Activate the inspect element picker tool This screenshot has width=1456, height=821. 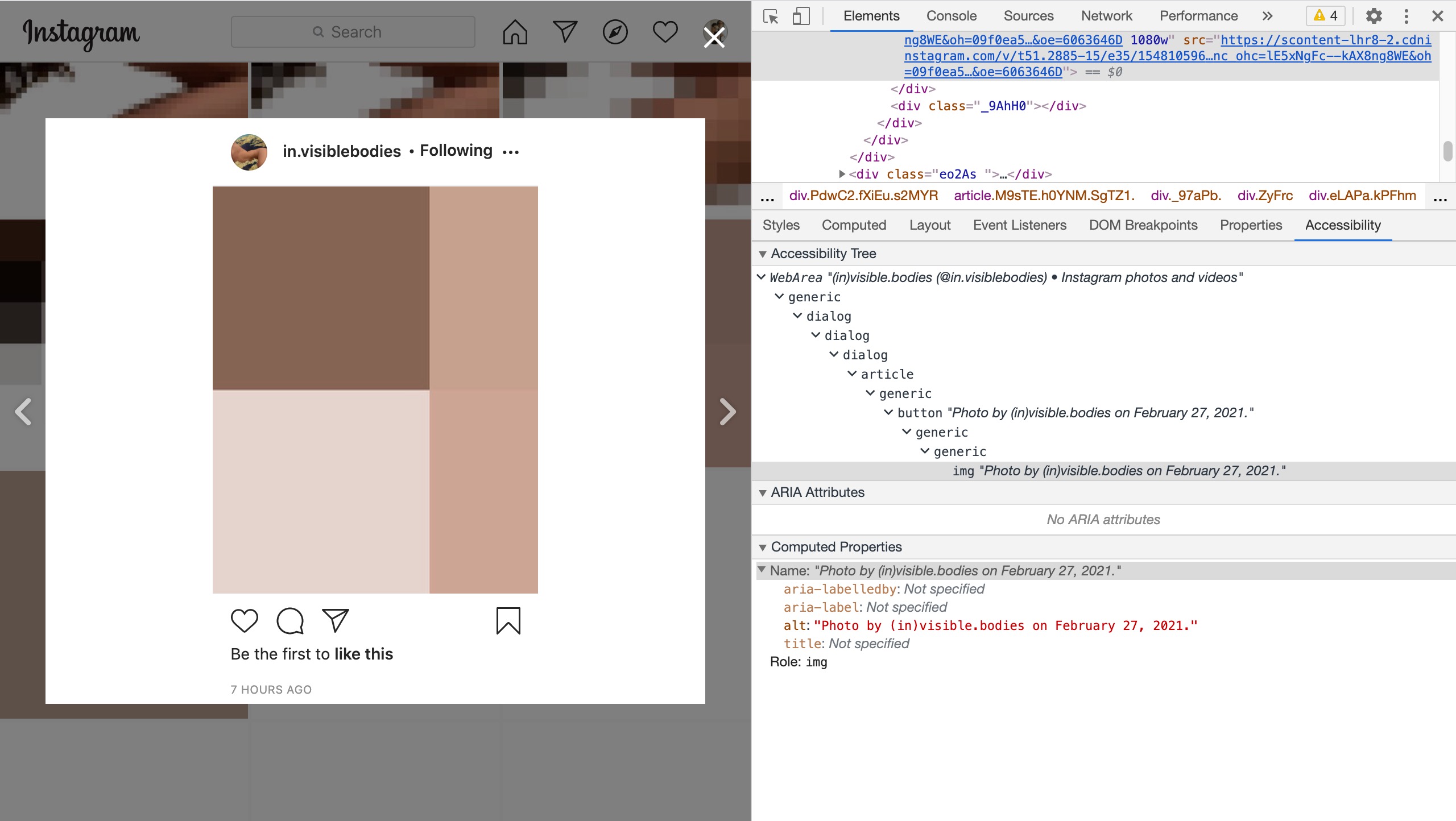click(771, 16)
